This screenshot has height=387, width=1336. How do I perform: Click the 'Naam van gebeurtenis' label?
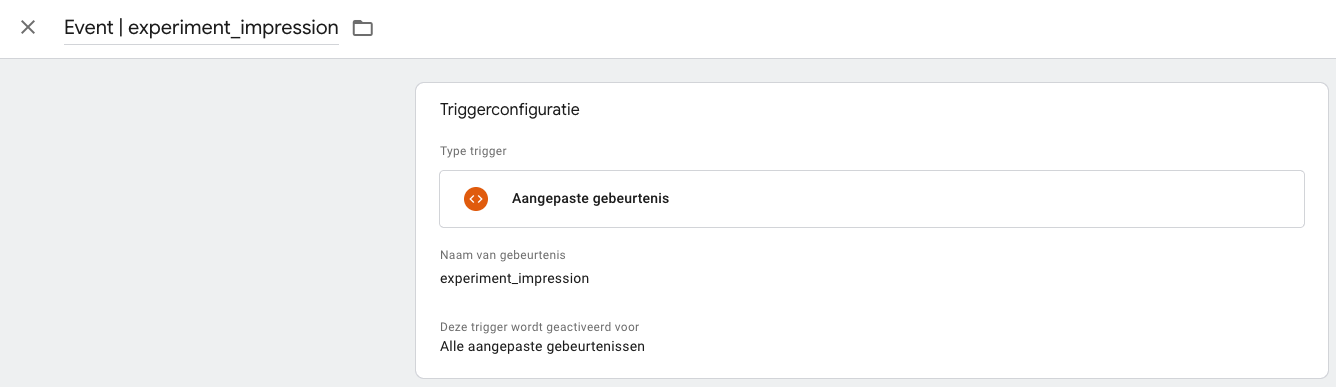click(503, 255)
